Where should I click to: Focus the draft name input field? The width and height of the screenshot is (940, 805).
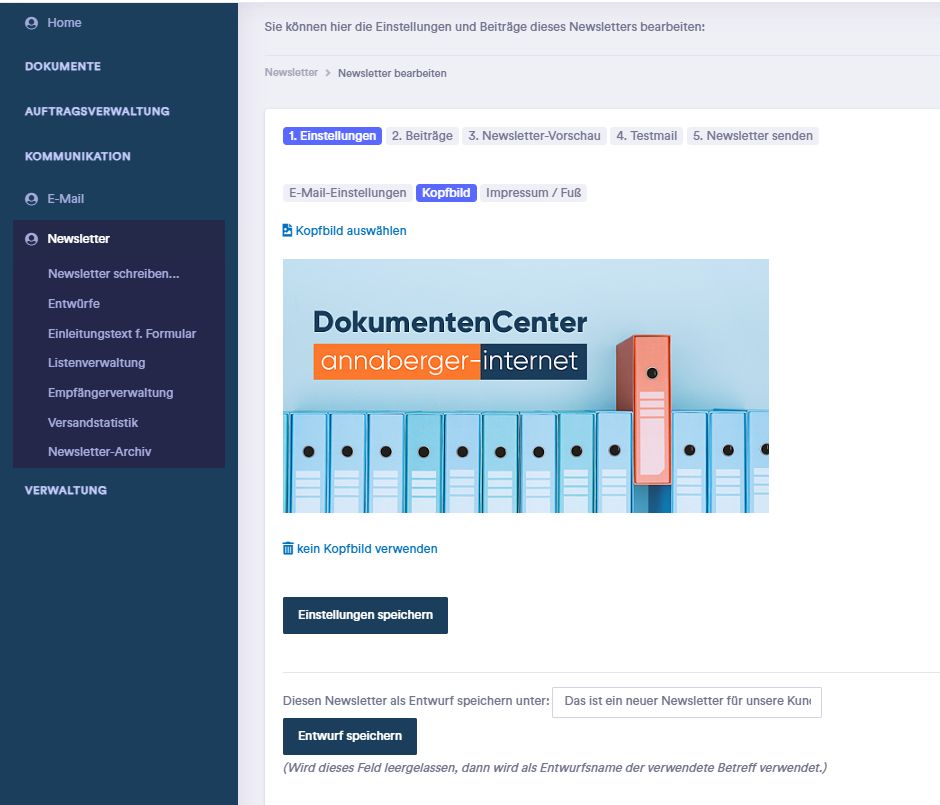point(686,703)
